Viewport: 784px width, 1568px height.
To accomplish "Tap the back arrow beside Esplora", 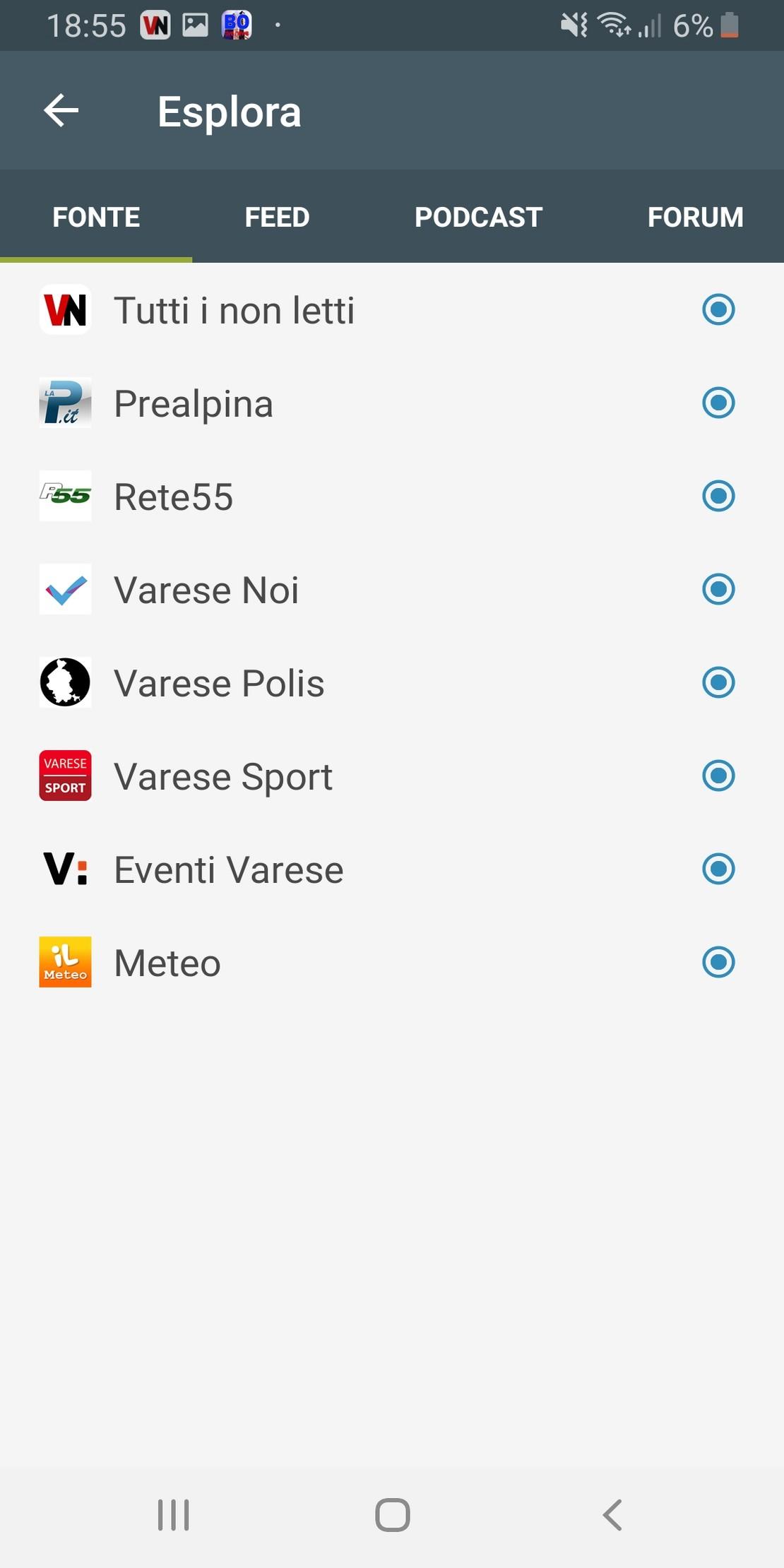I will click(61, 111).
